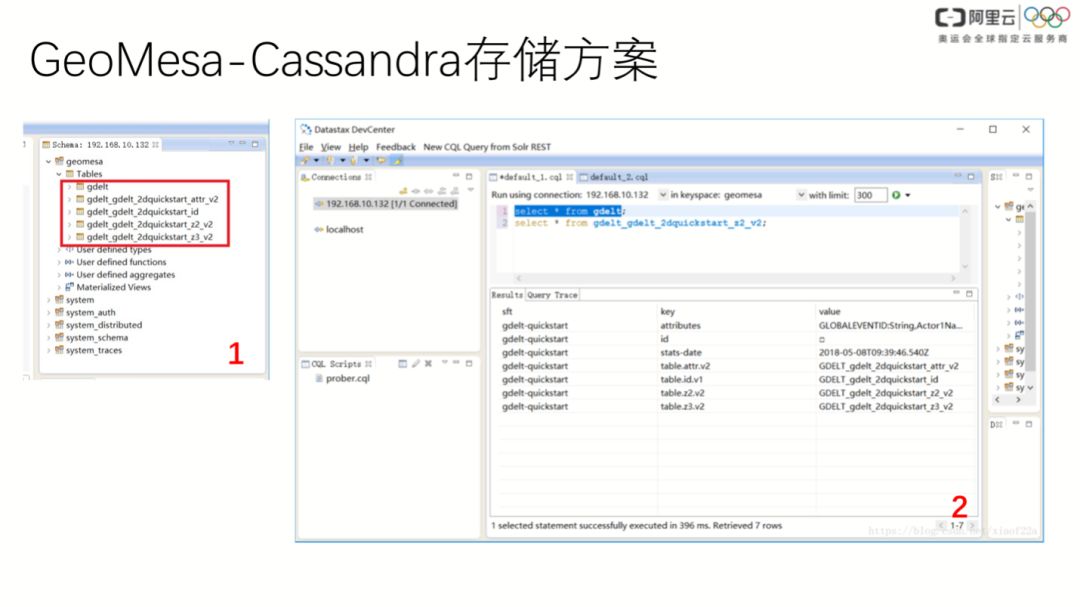Maximize the Schema panel in left view
Screen dimensions: 1080x607
click(x=255, y=144)
